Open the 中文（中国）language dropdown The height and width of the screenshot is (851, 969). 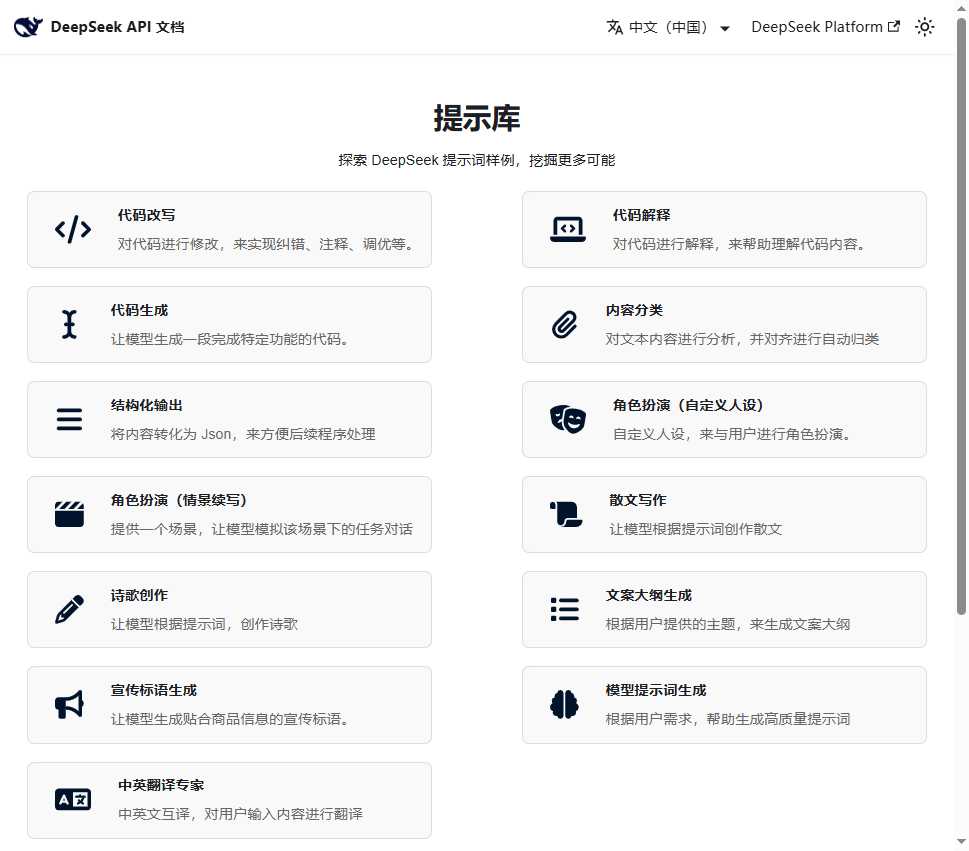click(668, 27)
